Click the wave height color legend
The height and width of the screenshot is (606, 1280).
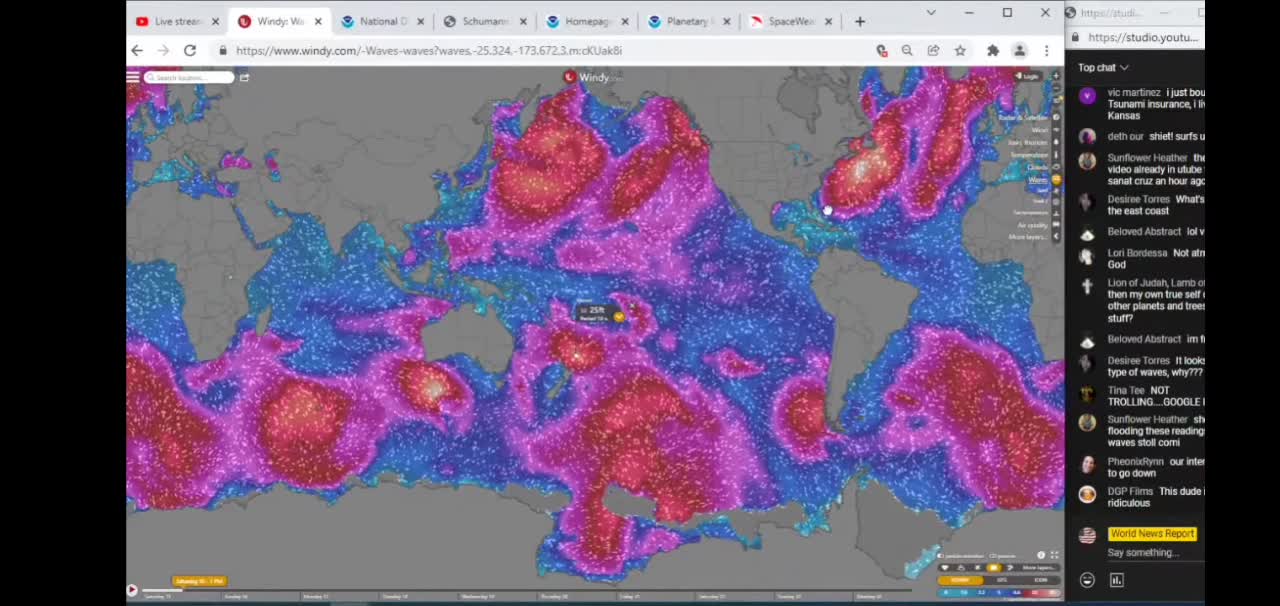(x=999, y=593)
